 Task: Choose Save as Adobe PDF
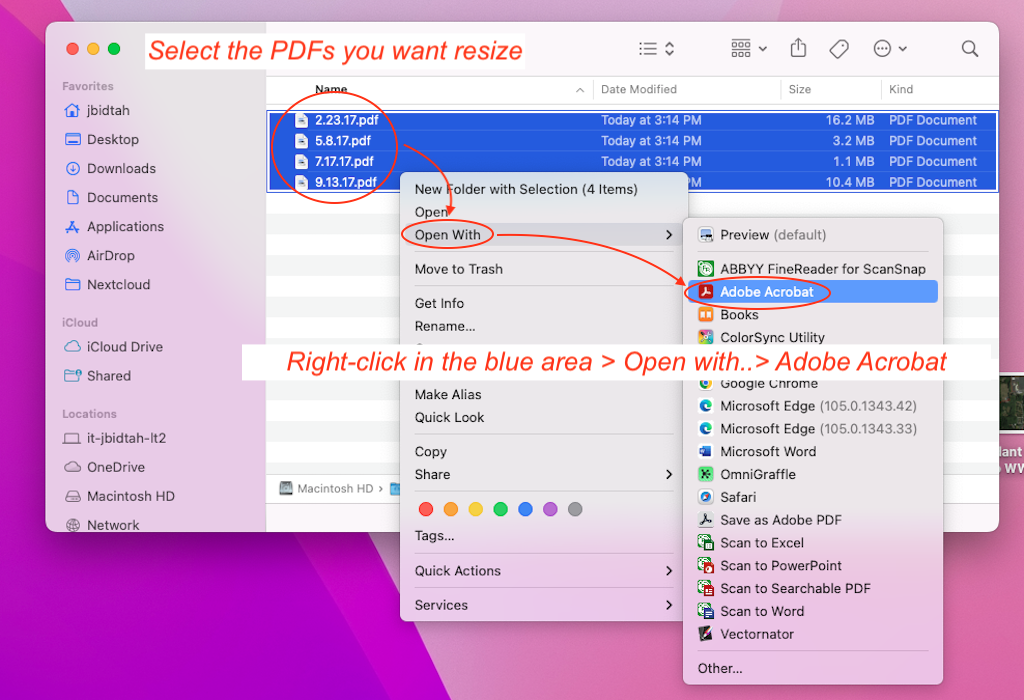pyautogui.click(x=812, y=520)
